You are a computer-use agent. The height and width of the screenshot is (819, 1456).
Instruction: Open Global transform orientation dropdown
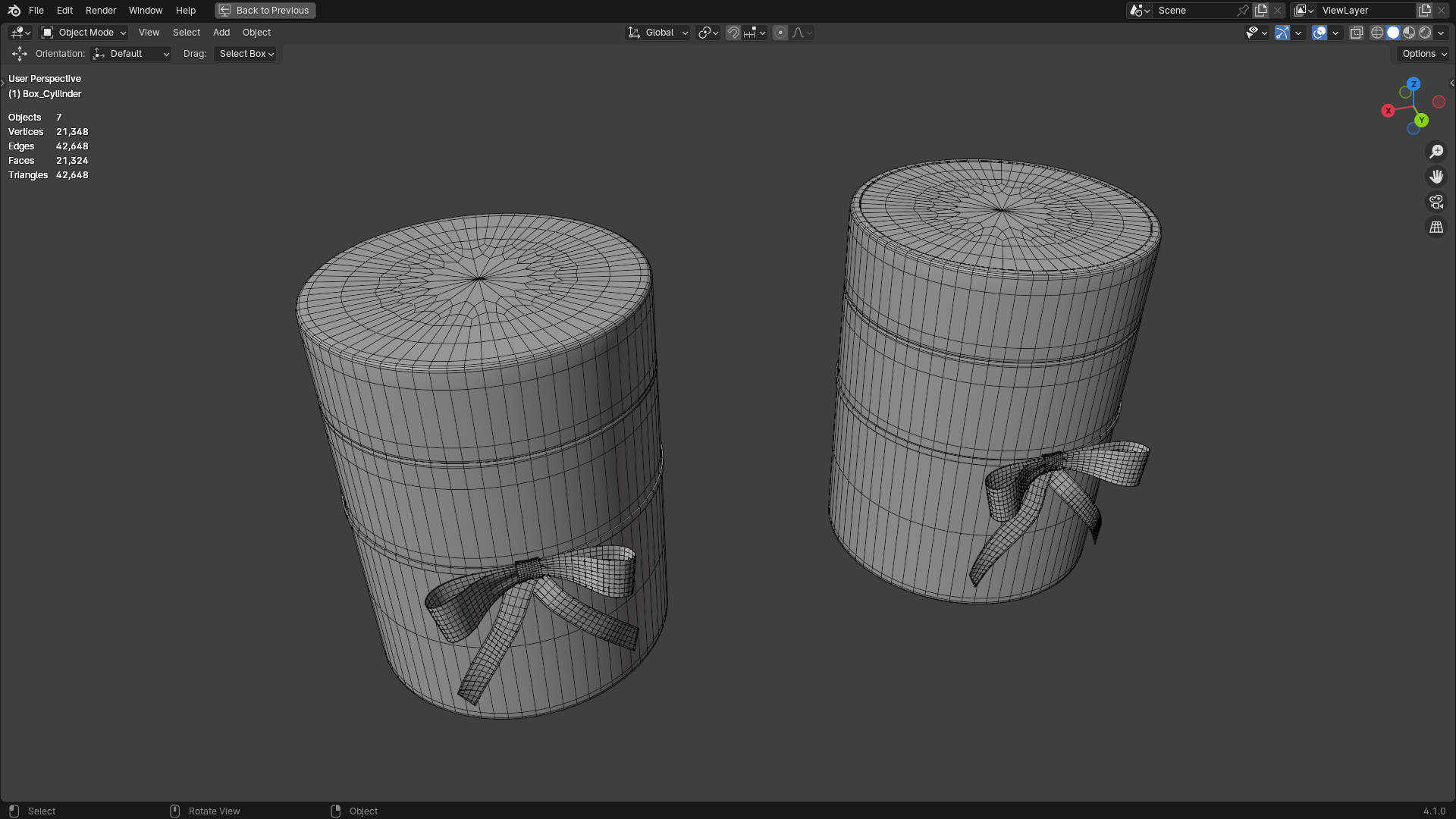point(657,33)
